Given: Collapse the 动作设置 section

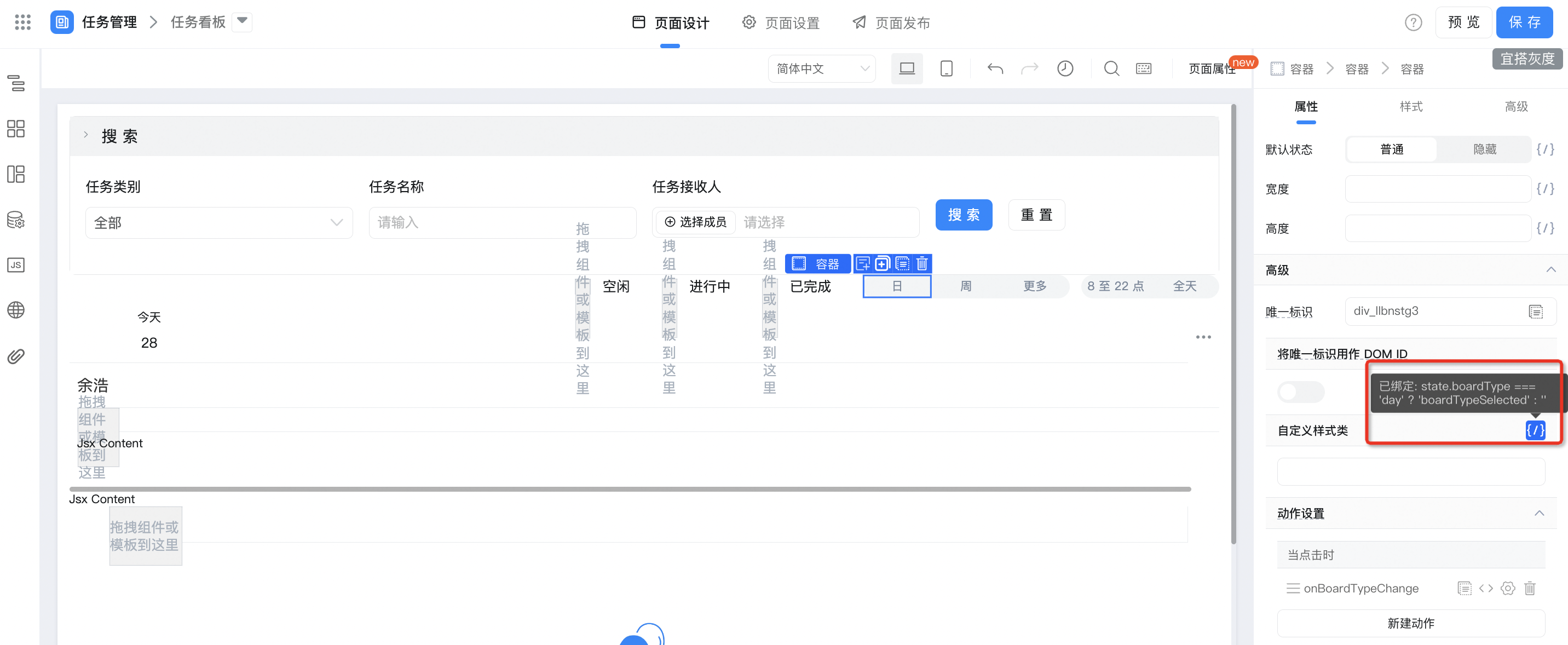Looking at the screenshot, I should (x=1539, y=513).
